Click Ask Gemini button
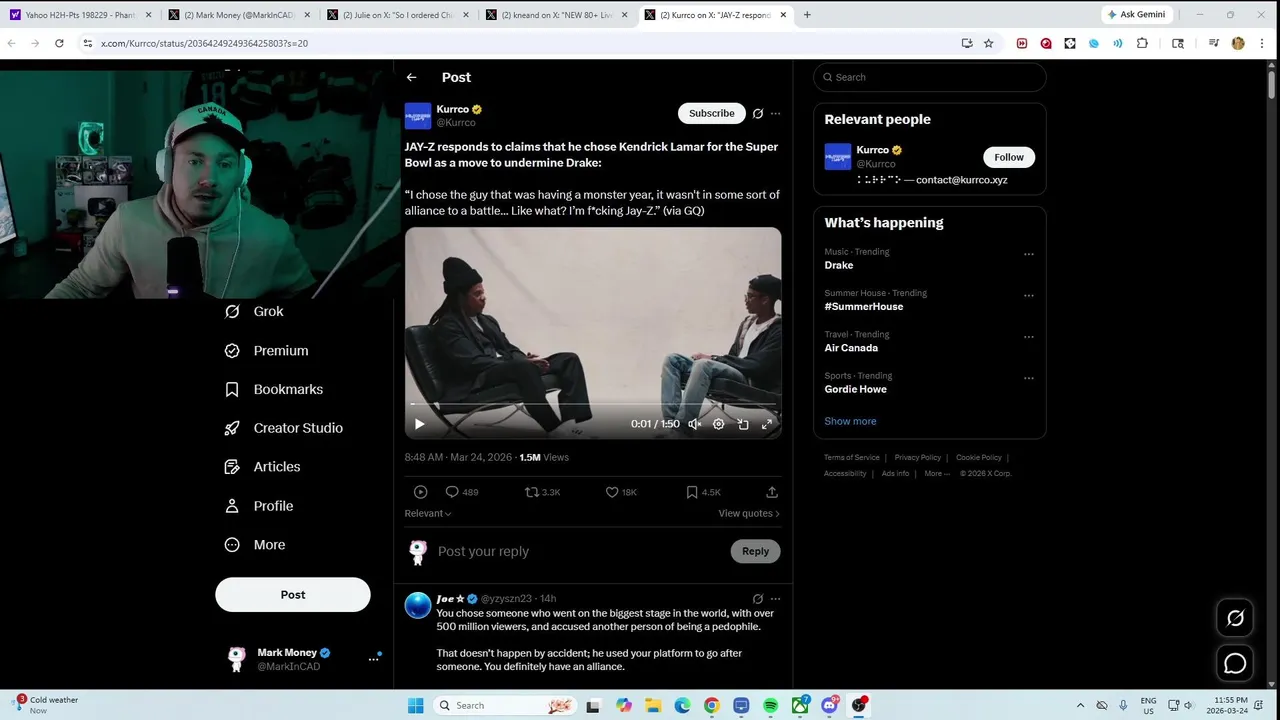Image resolution: width=1280 pixels, height=720 pixels. click(x=1136, y=15)
